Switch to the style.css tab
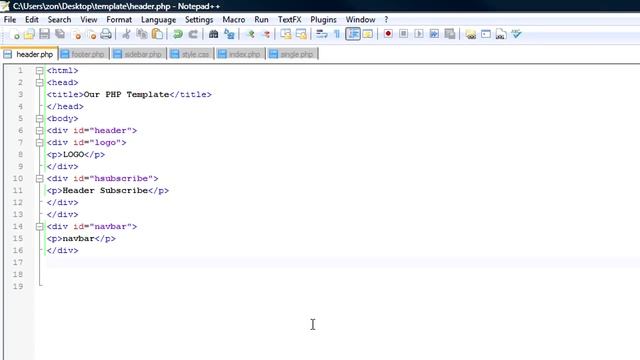 tap(191, 54)
